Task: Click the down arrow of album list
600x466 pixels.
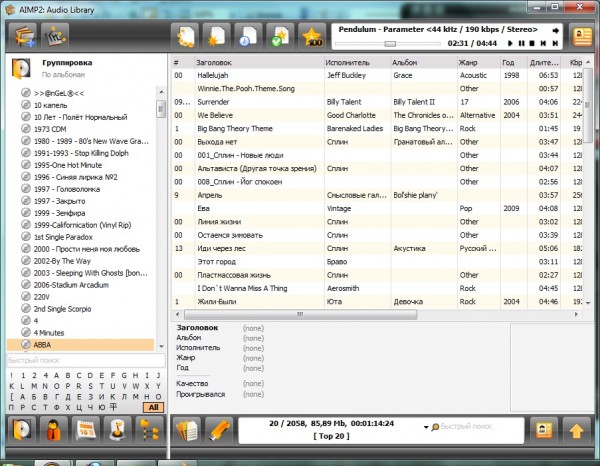Action: tap(161, 346)
